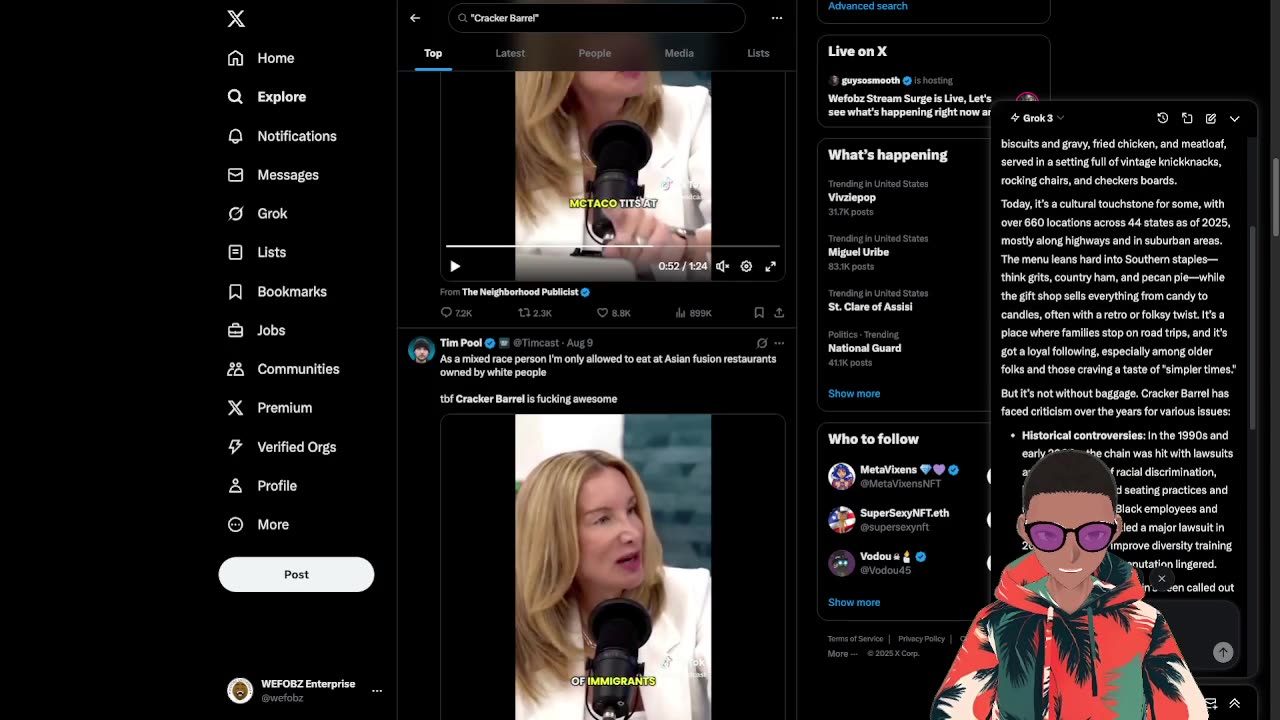Screen dimensions: 1280x720
Task: Open Lists in the left sidebar
Action: (257, 252)
